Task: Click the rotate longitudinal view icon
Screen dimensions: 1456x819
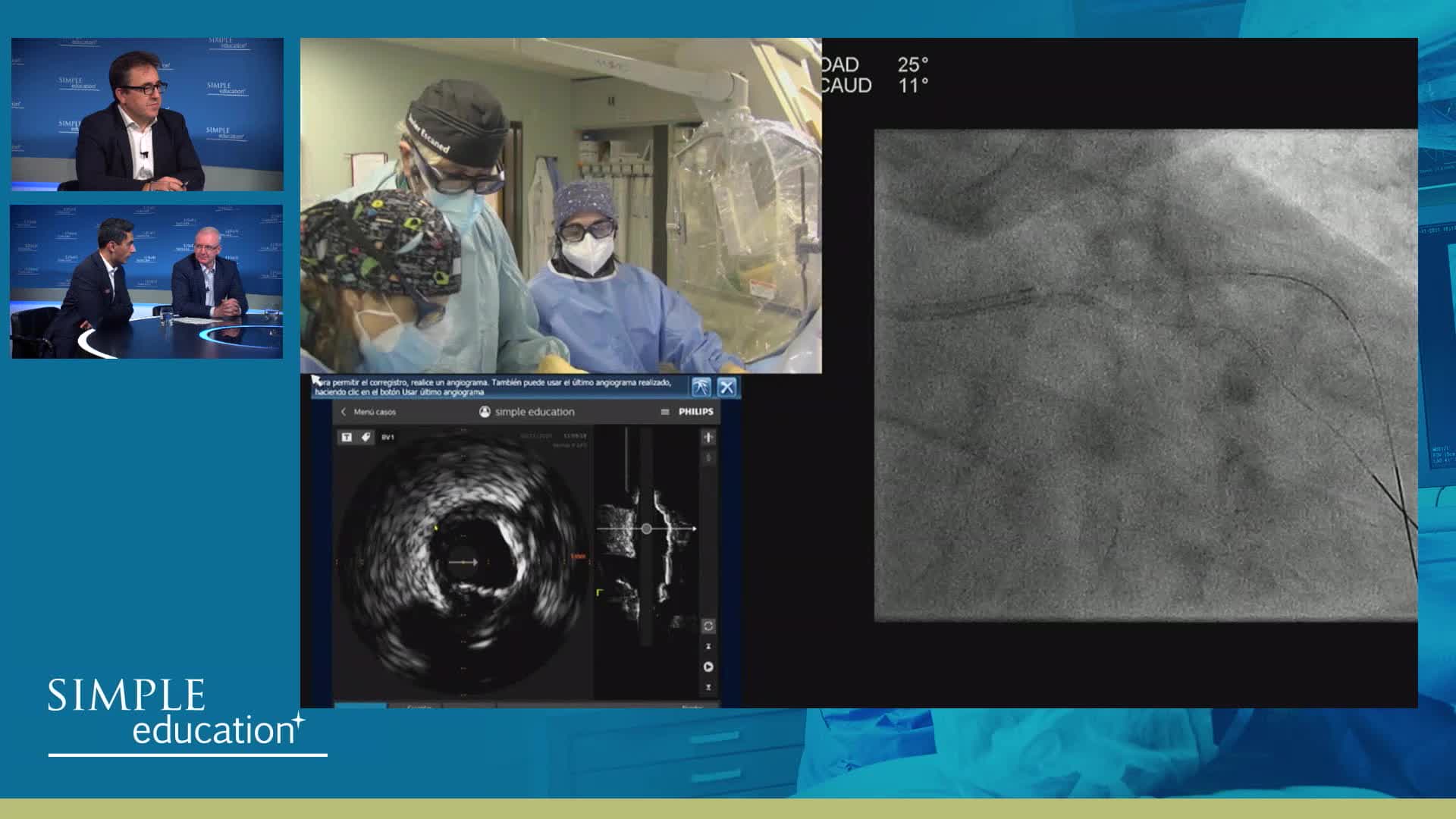Action: (x=708, y=626)
